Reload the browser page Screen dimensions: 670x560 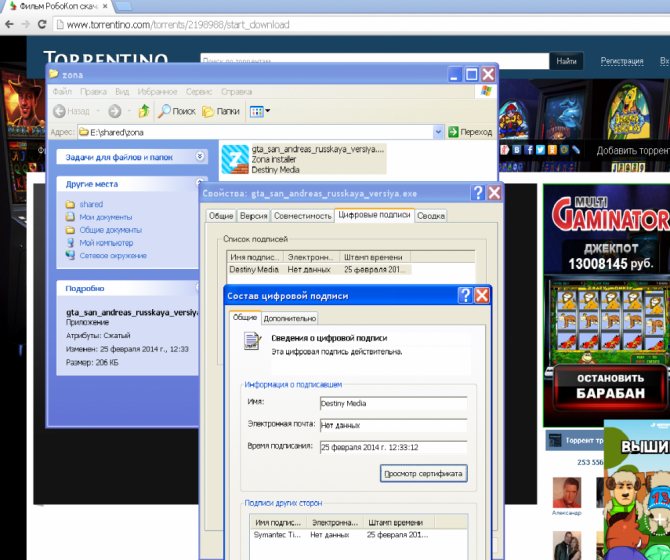point(42,24)
